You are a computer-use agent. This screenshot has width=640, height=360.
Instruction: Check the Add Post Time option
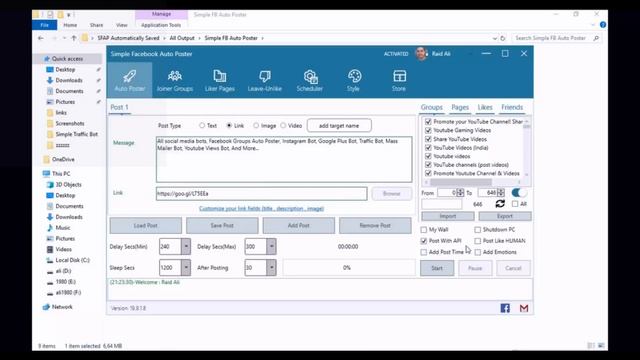coord(424,252)
